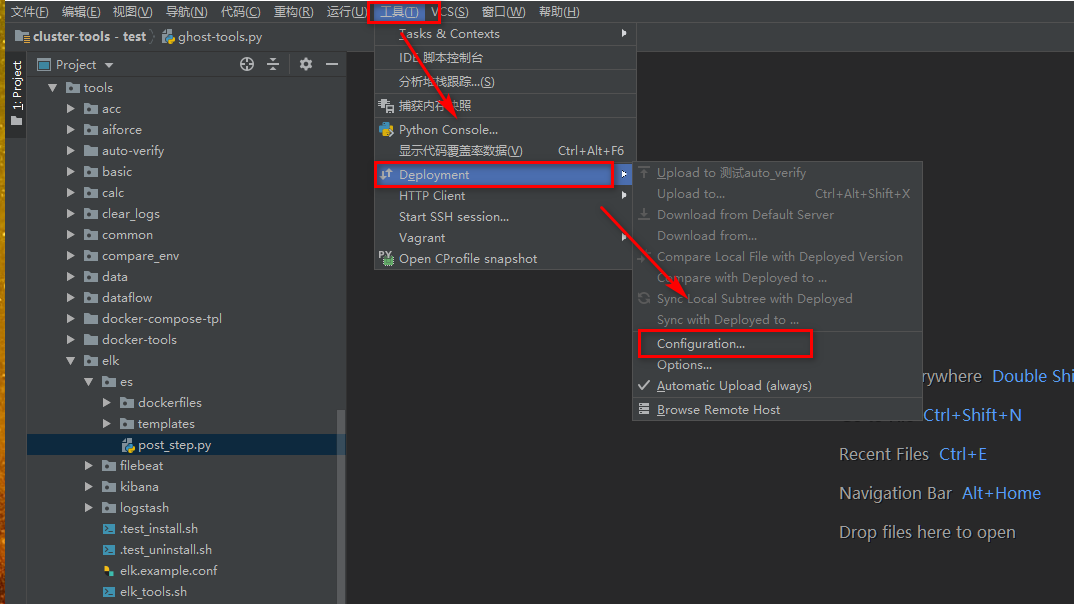Open the 窗口(W) menu

(x=503, y=12)
